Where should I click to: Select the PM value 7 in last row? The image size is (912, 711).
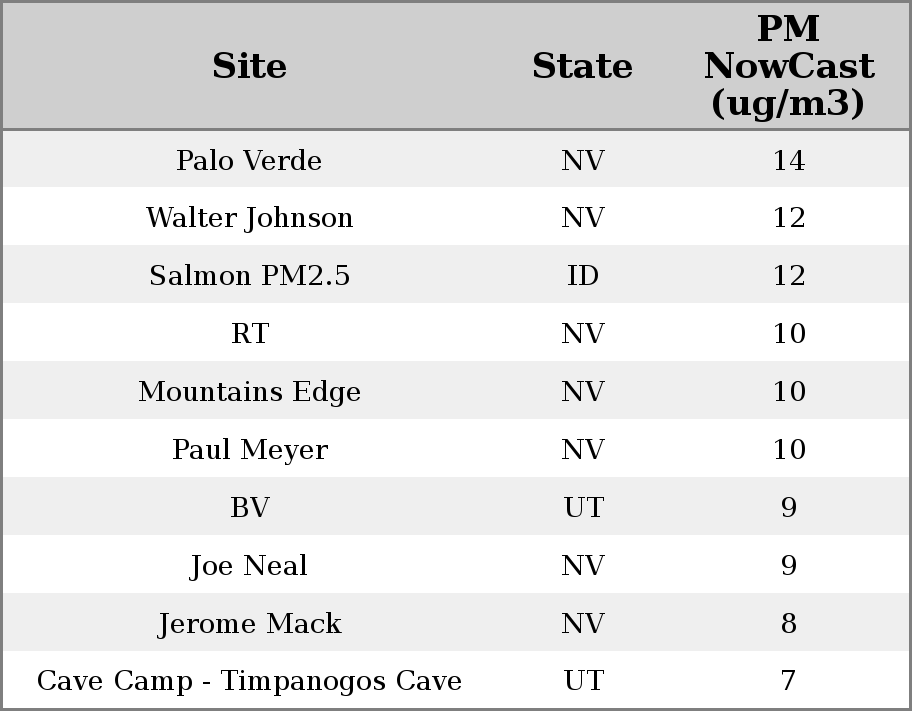click(x=788, y=681)
